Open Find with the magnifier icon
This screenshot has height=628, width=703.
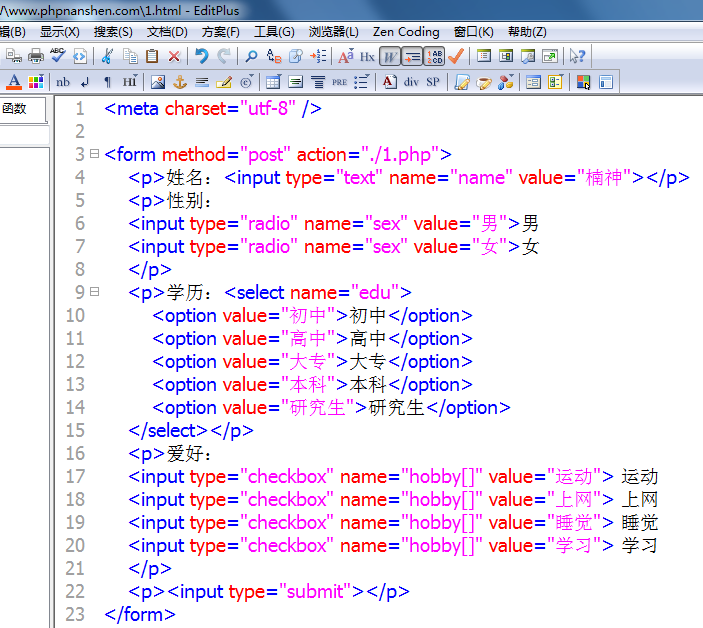251,56
